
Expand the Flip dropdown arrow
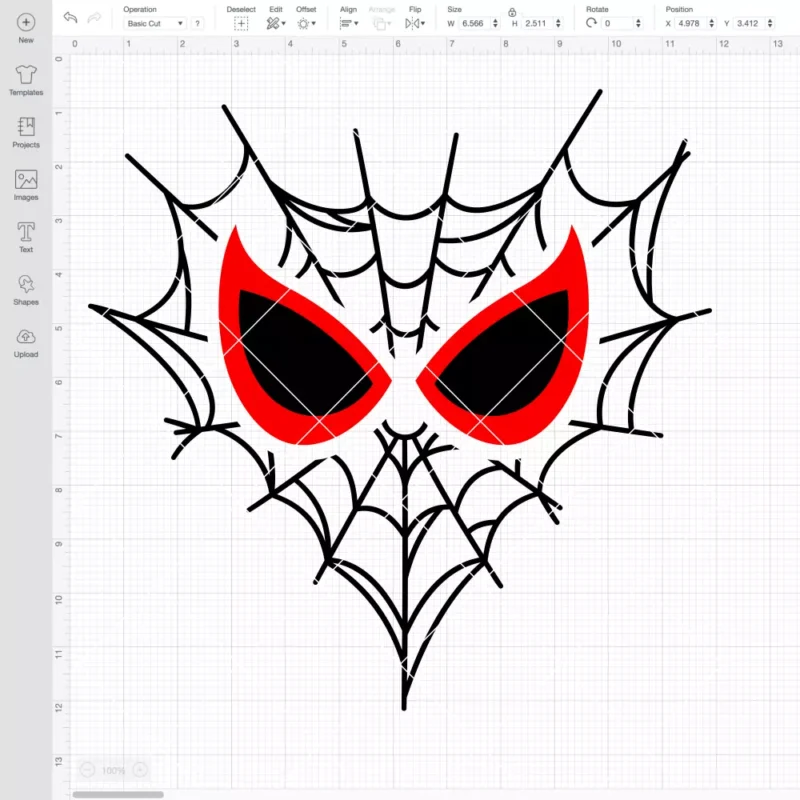[x=423, y=23]
